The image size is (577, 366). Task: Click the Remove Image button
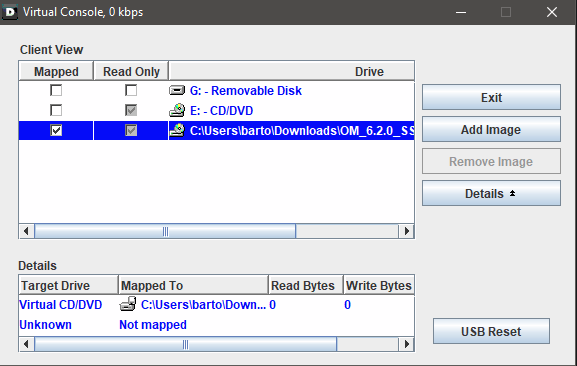point(491,161)
